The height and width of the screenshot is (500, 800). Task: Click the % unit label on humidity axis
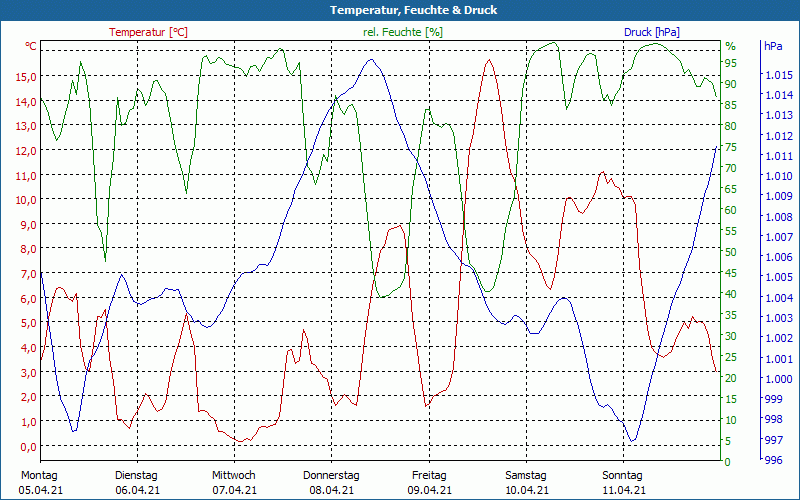[x=730, y=46]
